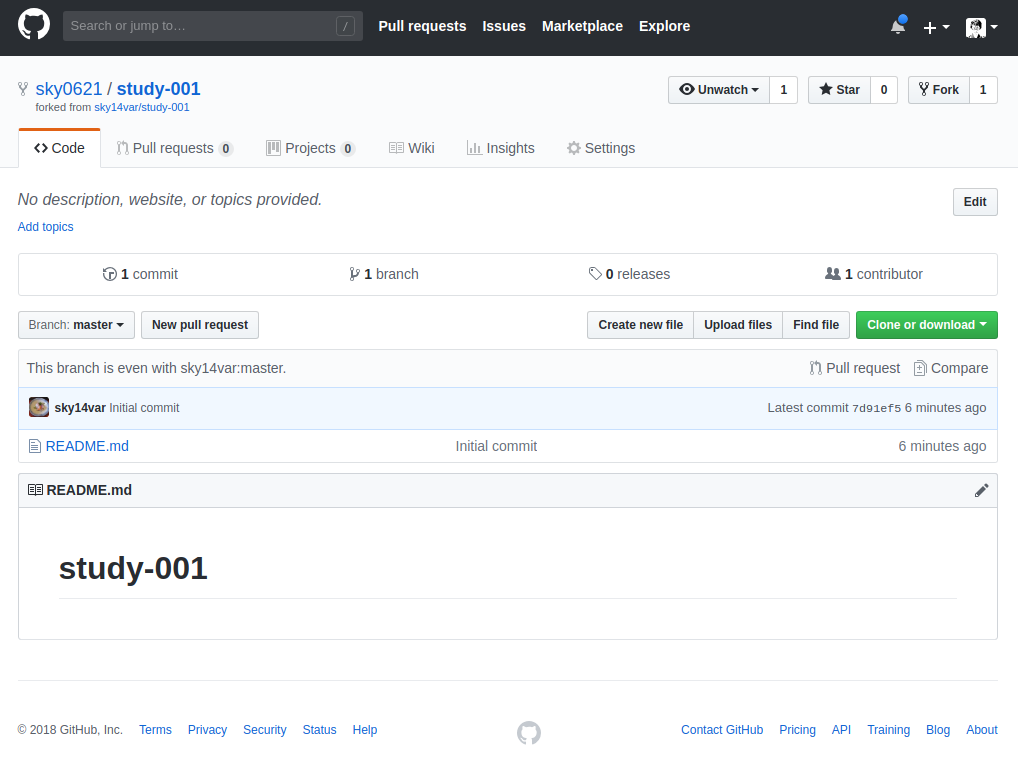Screen dimensions: 1018x761
Task: Open Status in footer
Action: 319,730
